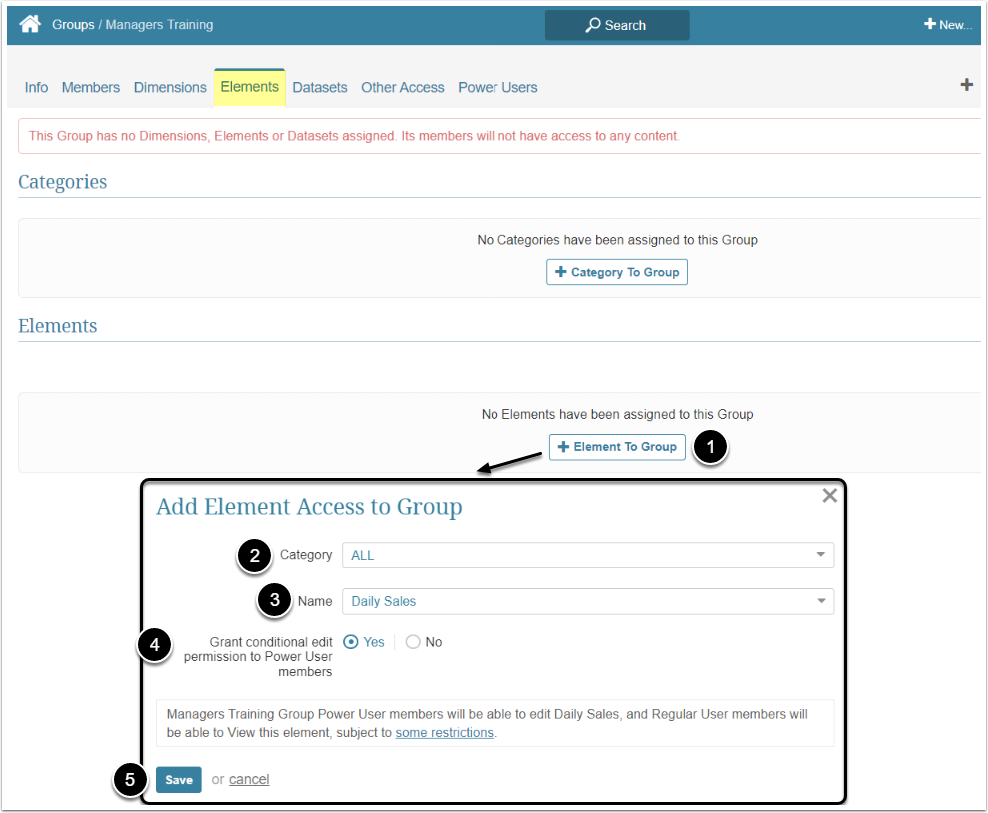Click 'No Elements have been assigned' message
Viewport: 988px width, 813px height.
pos(617,414)
